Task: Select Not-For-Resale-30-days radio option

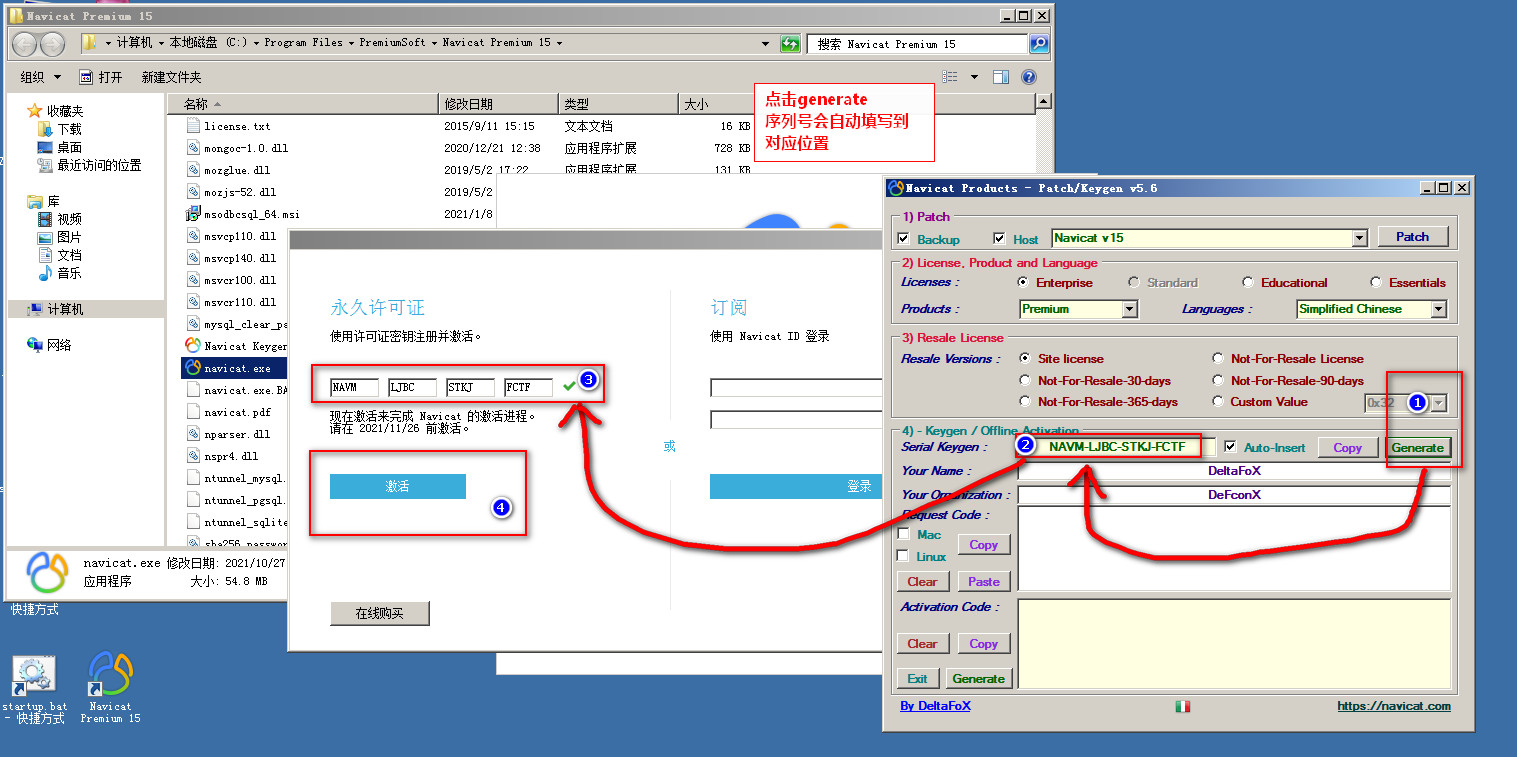Action: point(1025,380)
